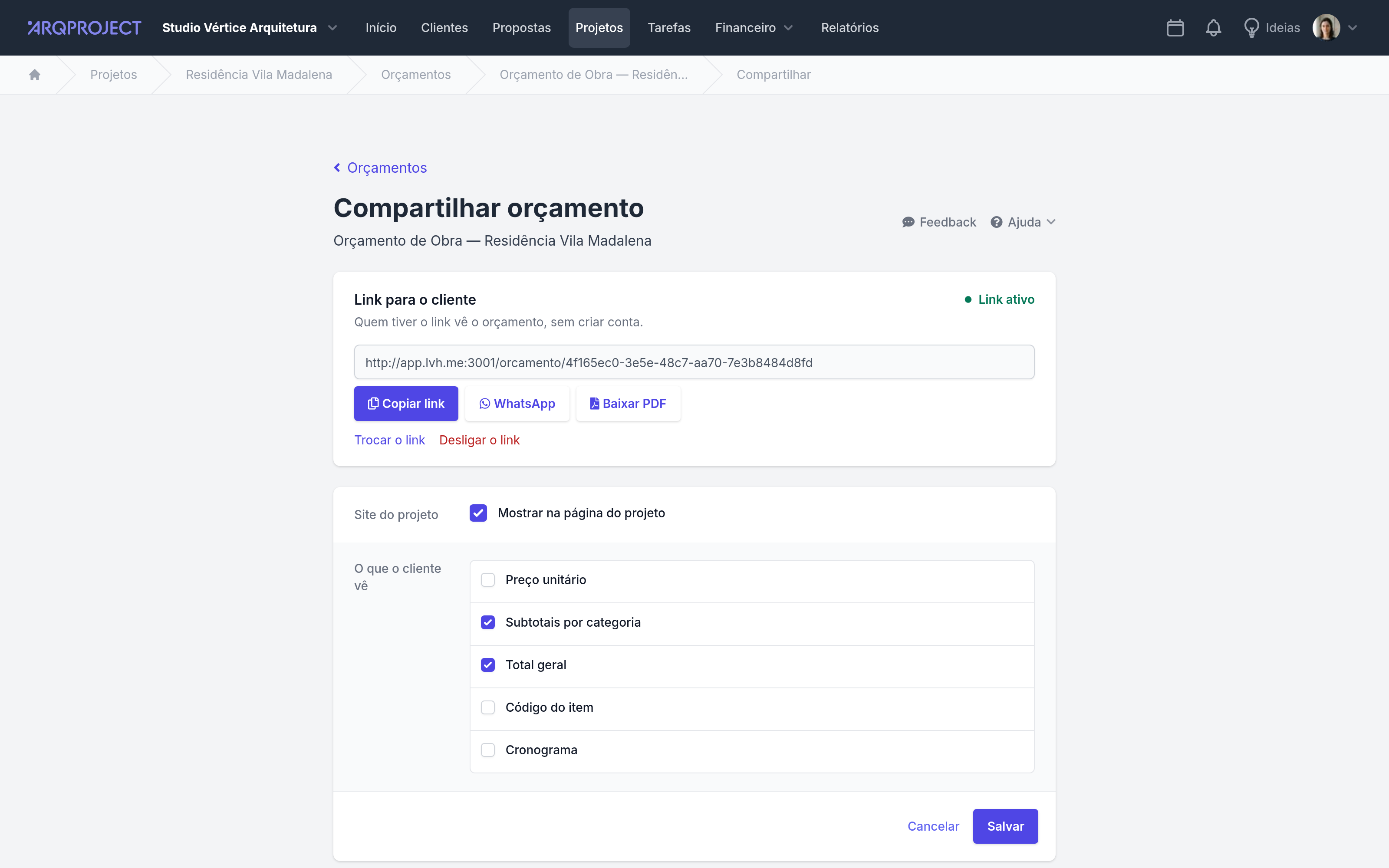Click the Site do projeto label
This screenshot has width=1389, height=868.
point(396,515)
